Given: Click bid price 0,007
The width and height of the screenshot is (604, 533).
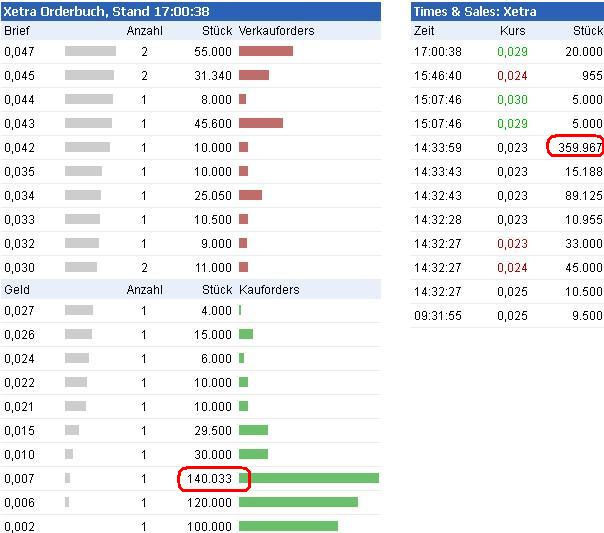Looking at the screenshot, I should (19, 478).
